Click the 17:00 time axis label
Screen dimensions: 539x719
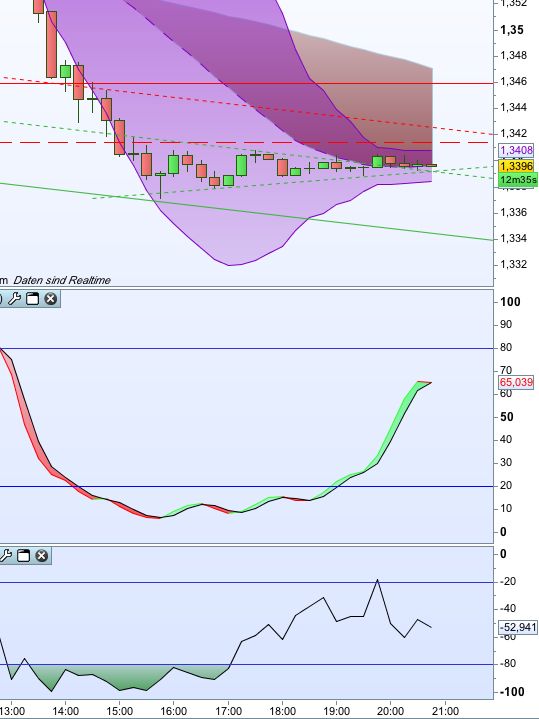(228, 711)
